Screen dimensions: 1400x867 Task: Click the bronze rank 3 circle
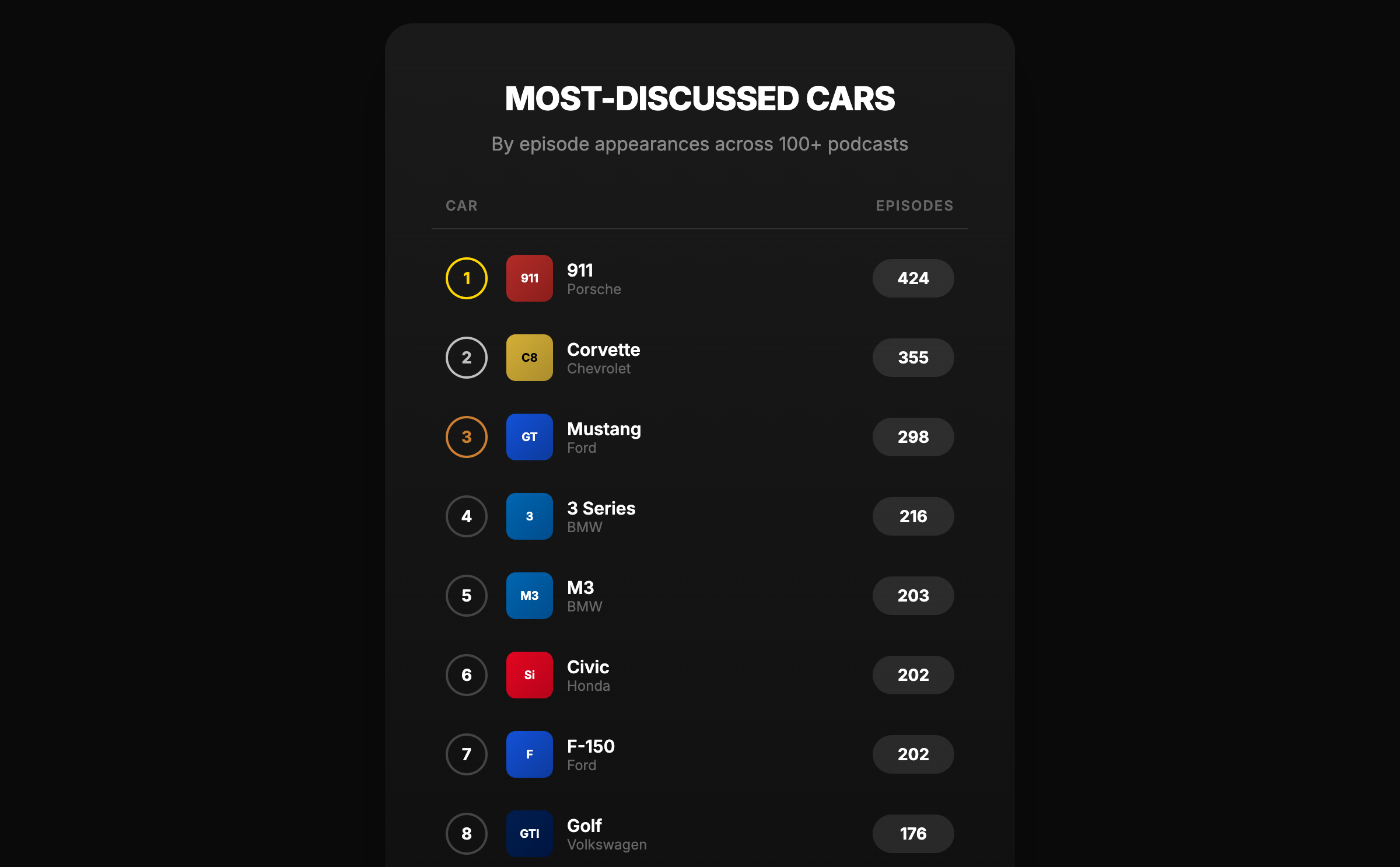click(467, 437)
